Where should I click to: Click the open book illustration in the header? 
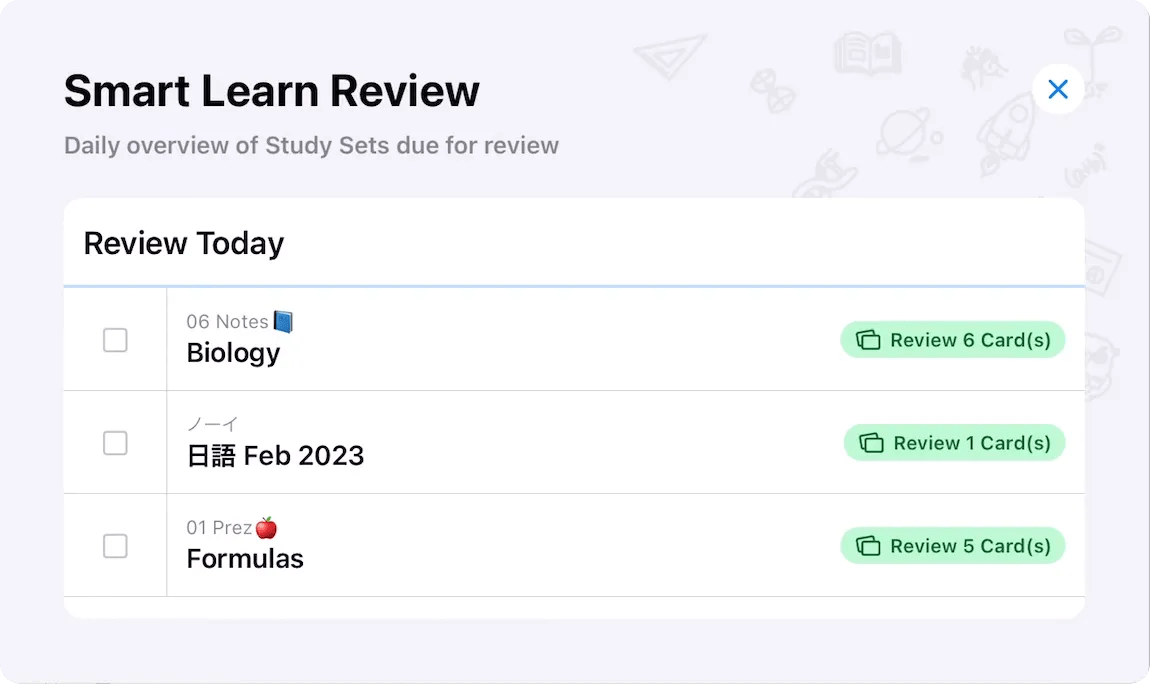pyautogui.click(x=866, y=53)
